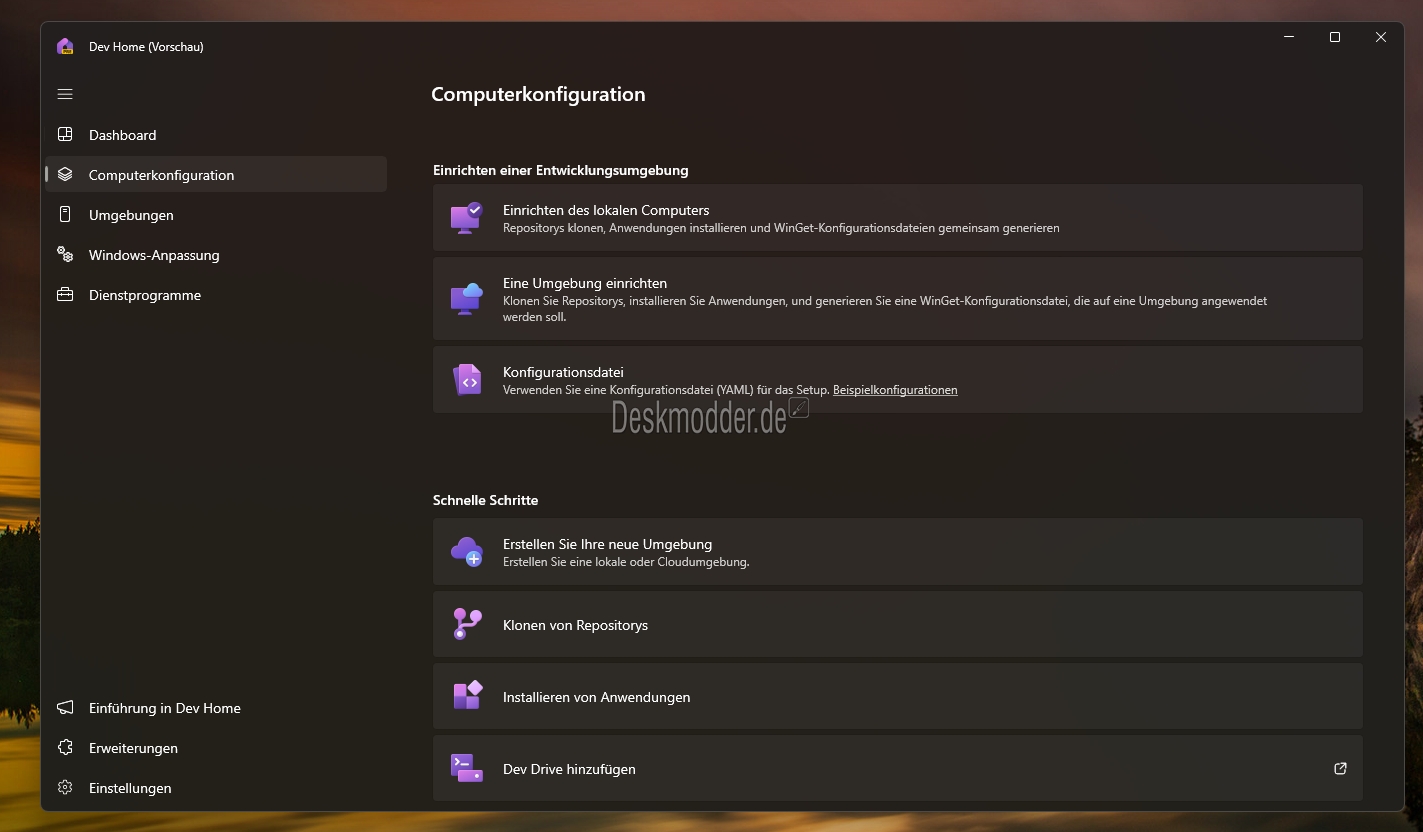This screenshot has height=832, width=1423.
Task: Maximize the Dev Home window
Action: coord(1334,37)
